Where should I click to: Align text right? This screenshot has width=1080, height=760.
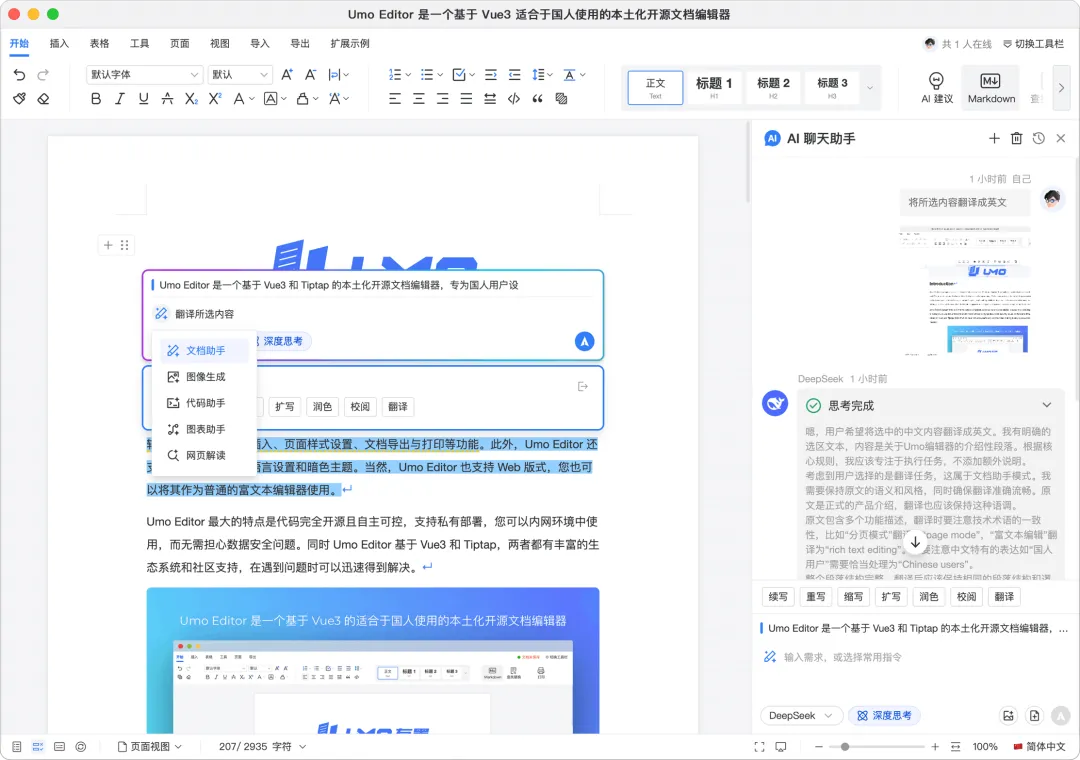click(442, 99)
